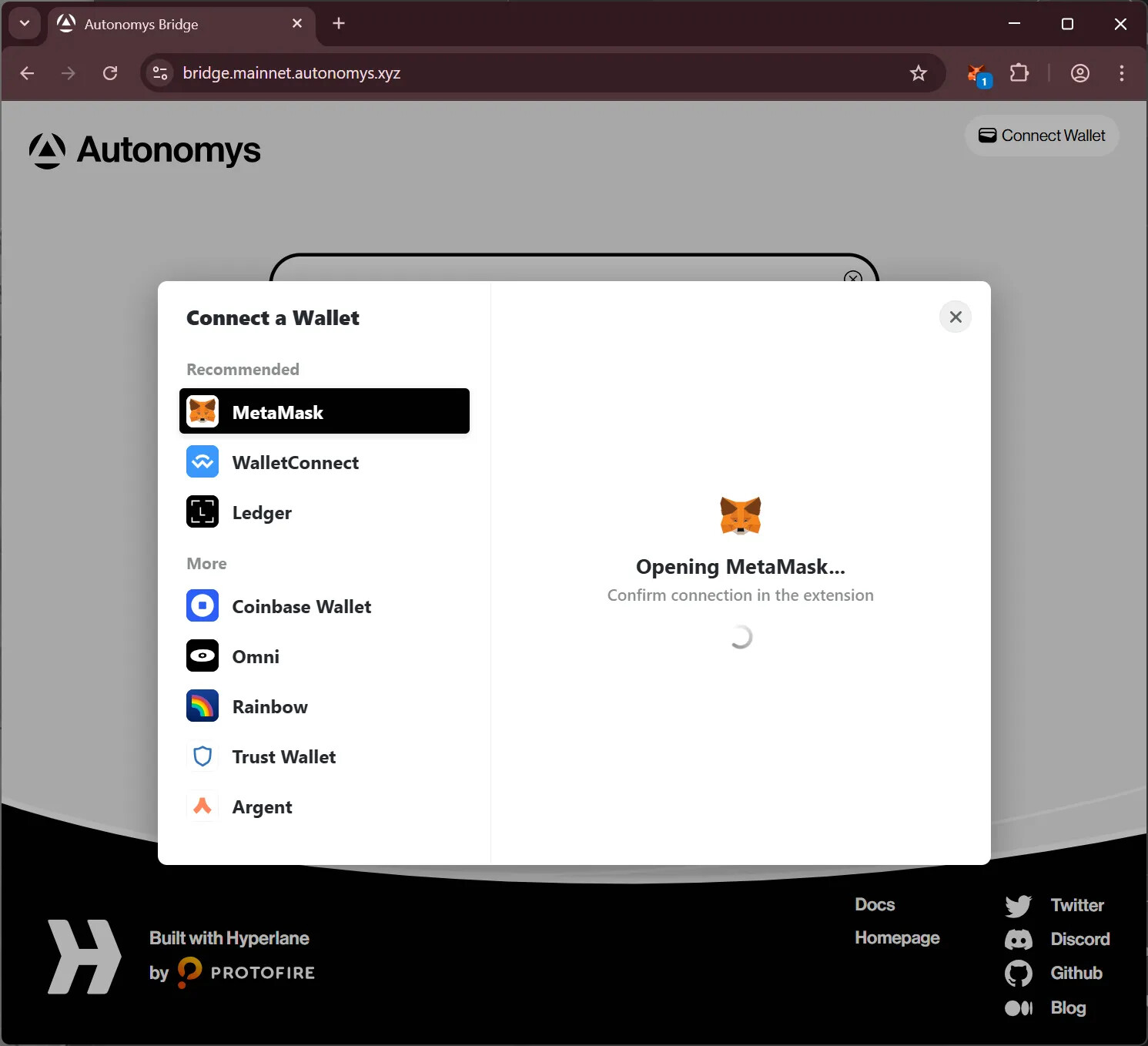Viewport: 1148px width, 1046px height.
Task: Open the browser Extensions puzzle icon
Action: (1019, 73)
